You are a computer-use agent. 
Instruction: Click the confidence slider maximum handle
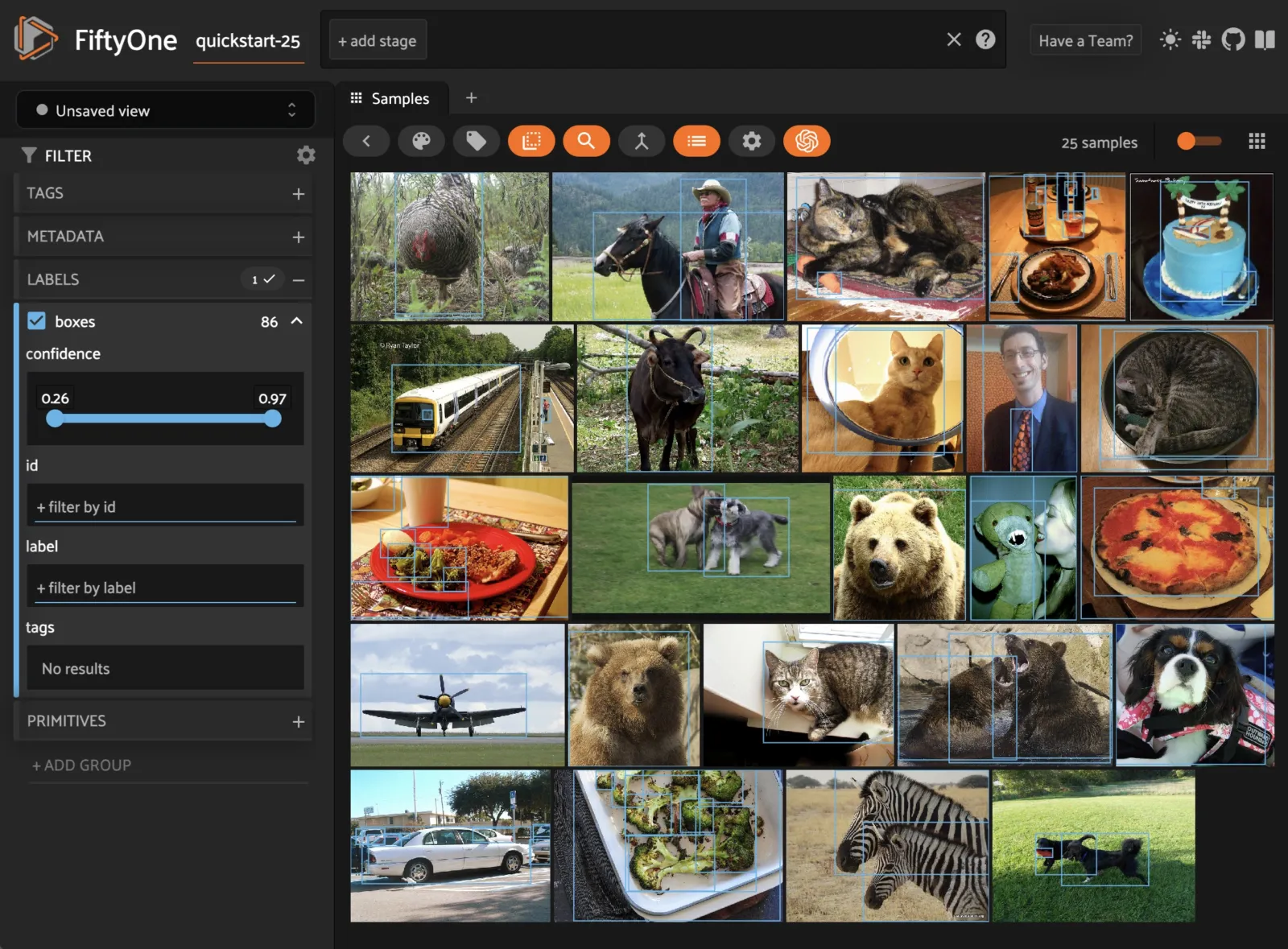[x=273, y=419]
